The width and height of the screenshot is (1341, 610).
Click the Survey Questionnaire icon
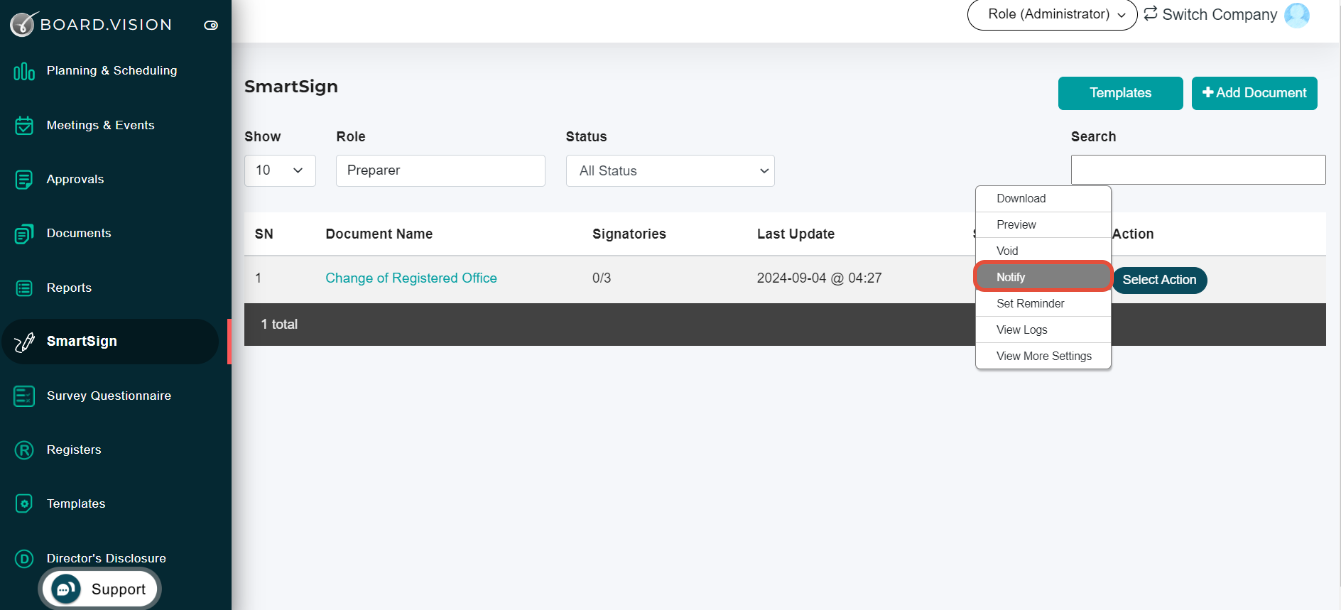24,396
